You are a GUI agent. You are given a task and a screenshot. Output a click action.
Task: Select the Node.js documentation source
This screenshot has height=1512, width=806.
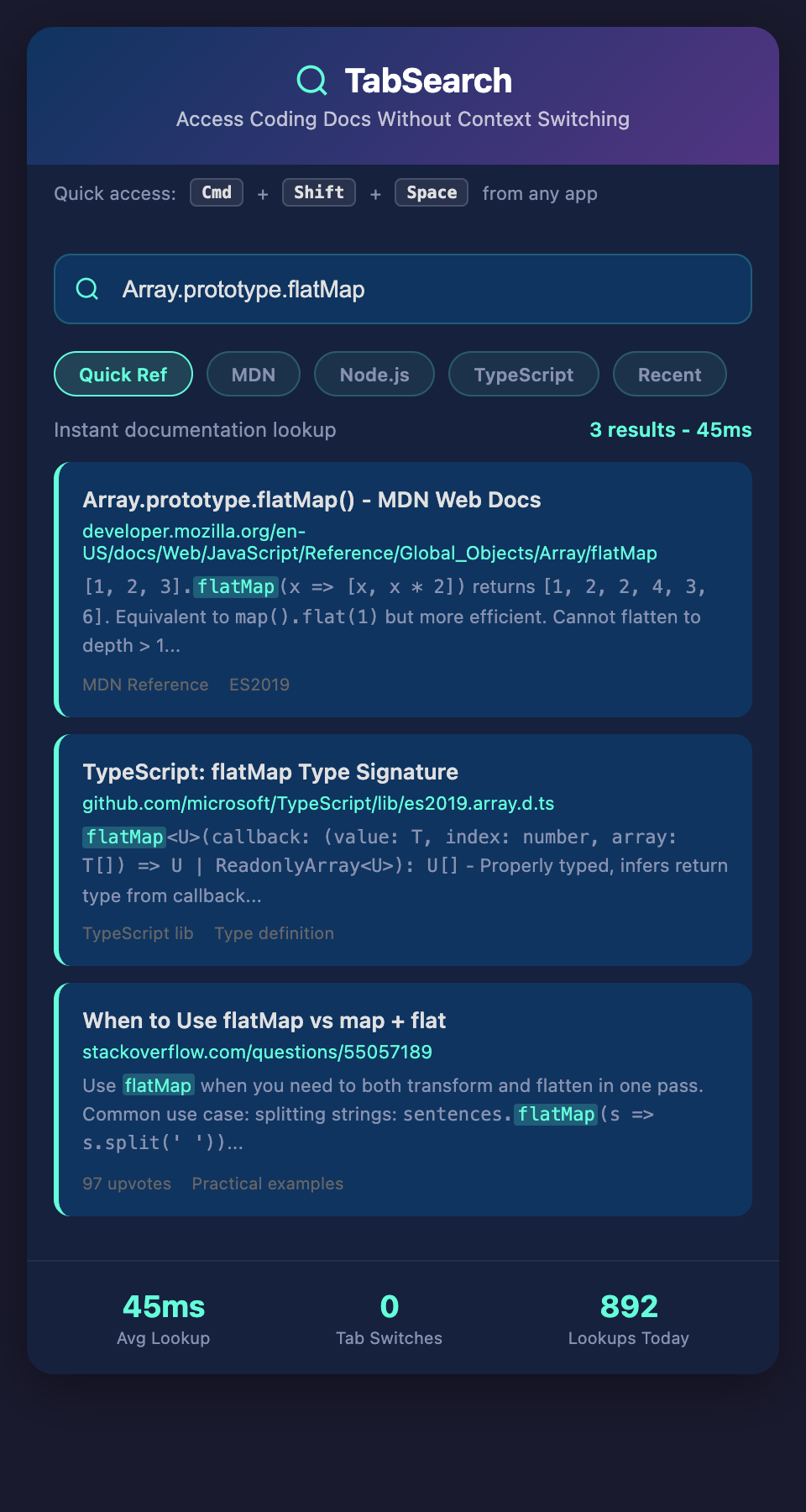pos(374,375)
